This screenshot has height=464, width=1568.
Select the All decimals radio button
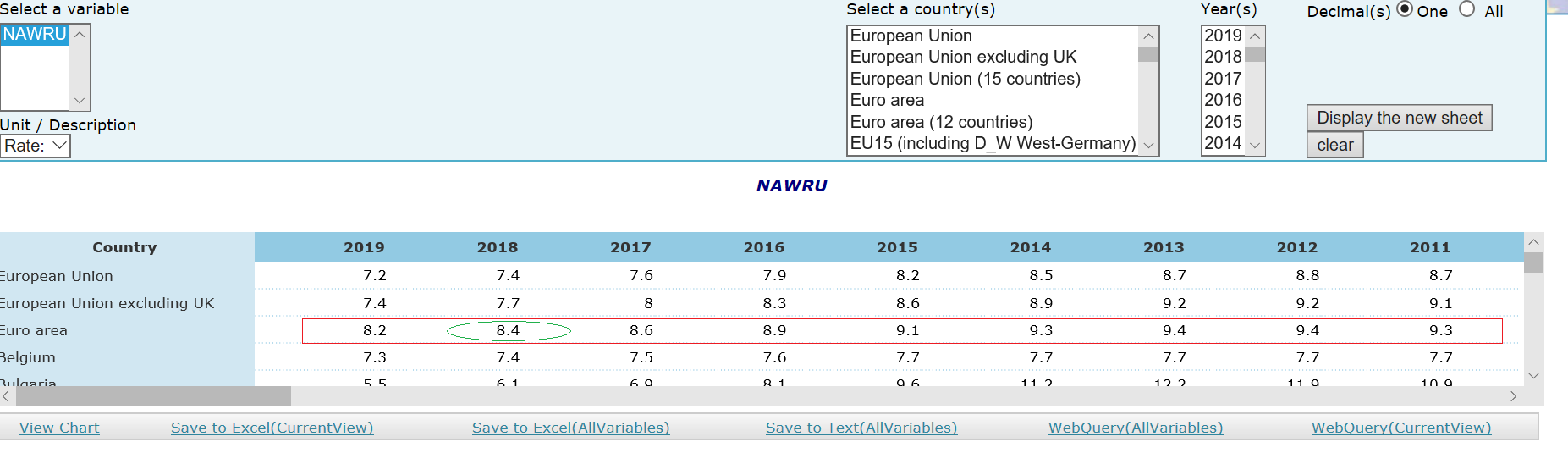pos(1467,10)
